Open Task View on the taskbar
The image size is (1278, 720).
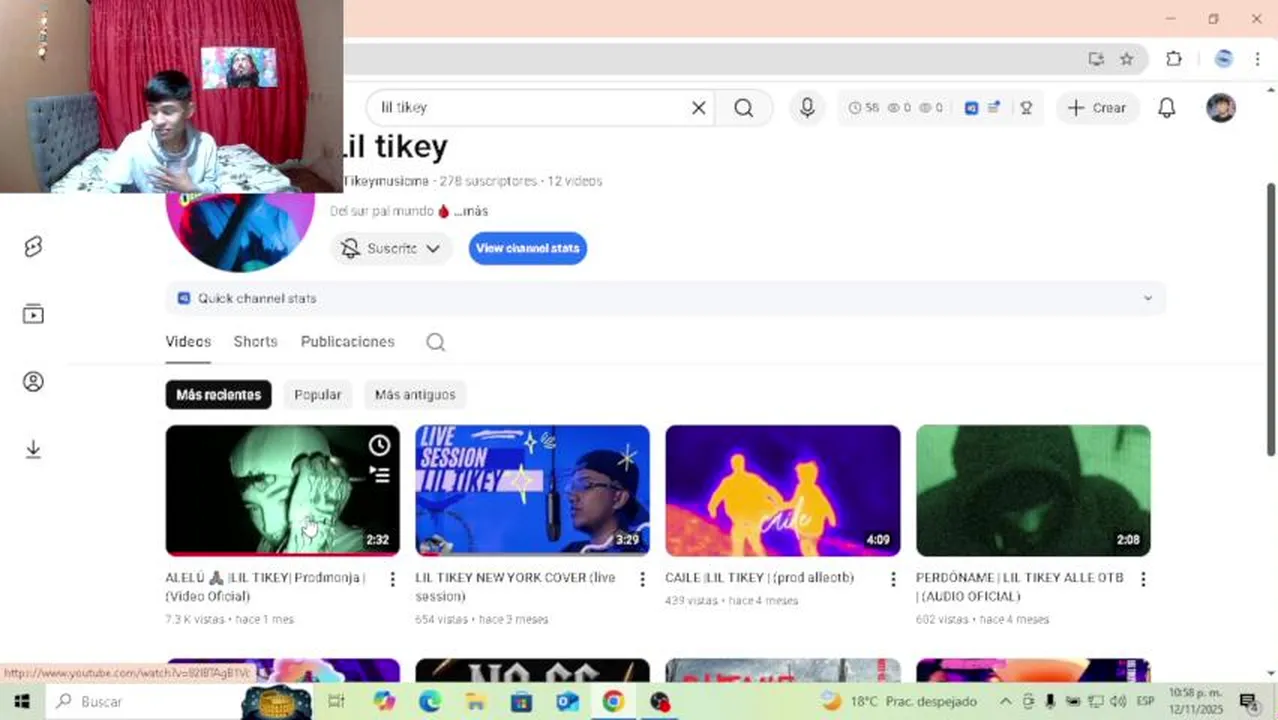(x=336, y=701)
